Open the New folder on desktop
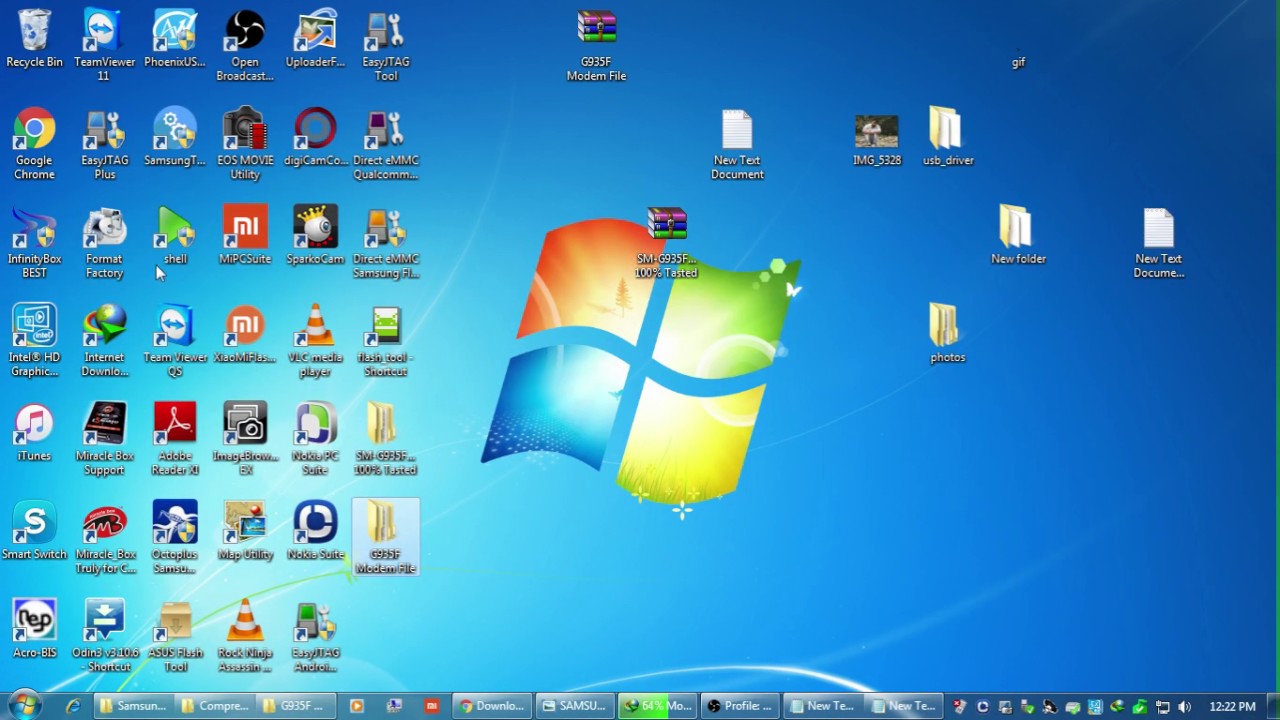This screenshot has width=1280, height=720. (x=1018, y=236)
